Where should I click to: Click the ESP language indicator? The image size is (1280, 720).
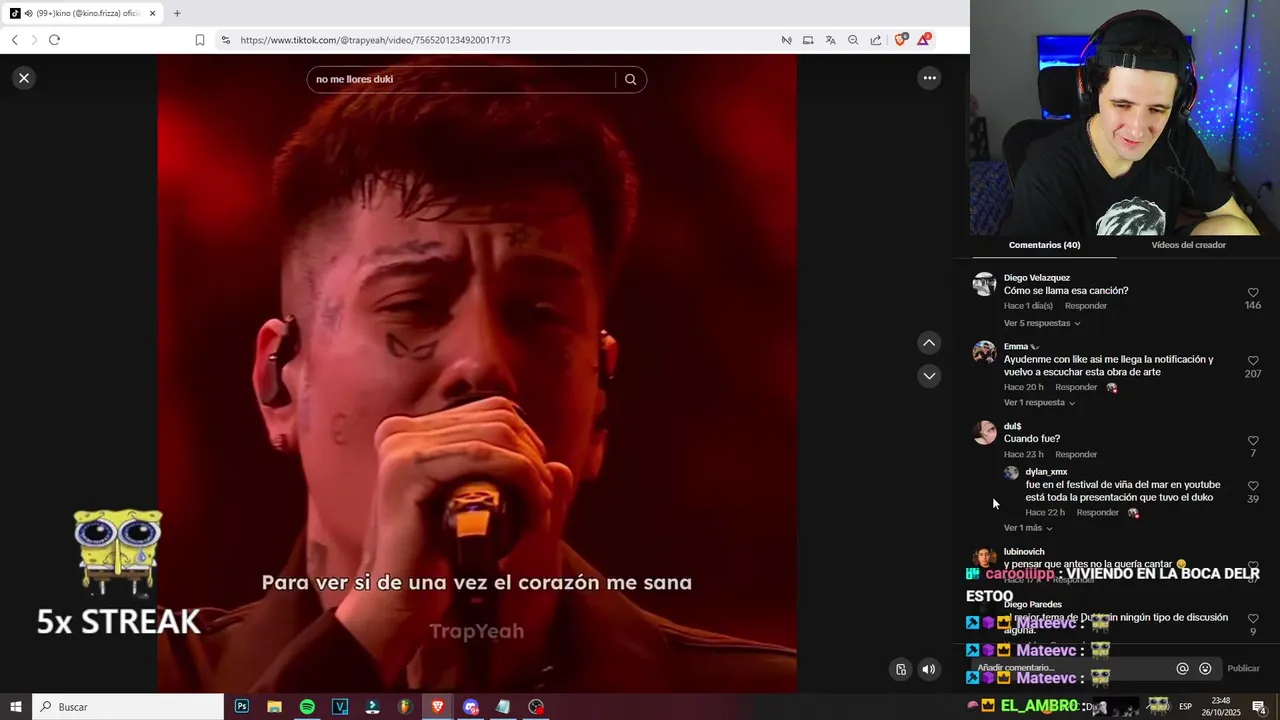click(x=1186, y=707)
